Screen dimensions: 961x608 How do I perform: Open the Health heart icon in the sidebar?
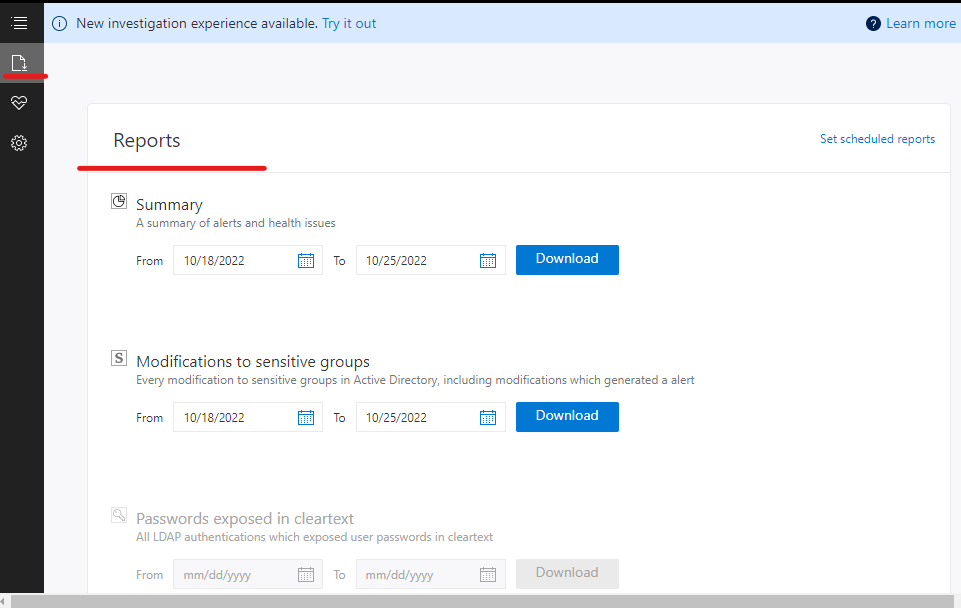(x=19, y=102)
